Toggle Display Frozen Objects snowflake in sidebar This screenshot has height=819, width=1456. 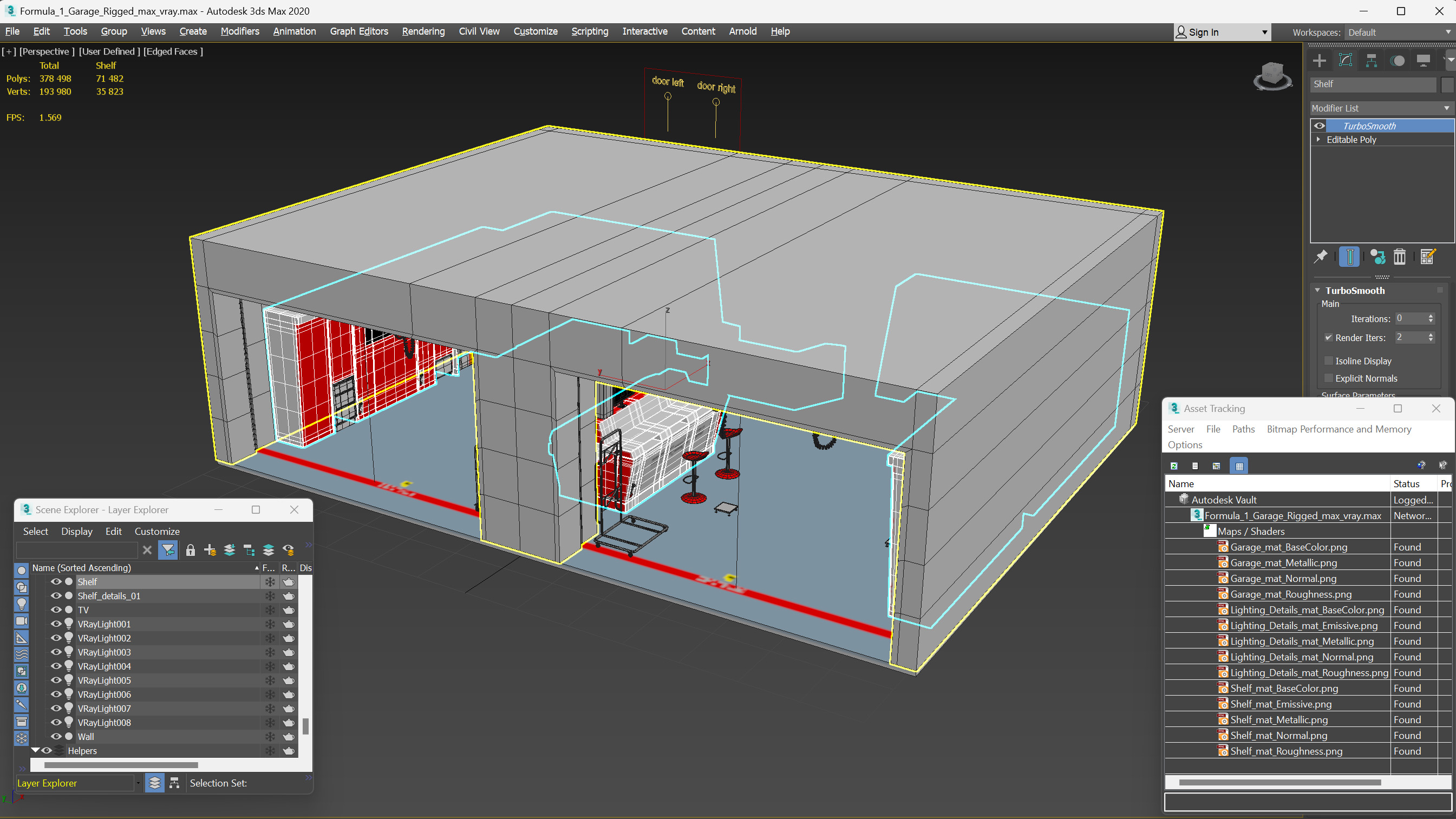click(x=22, y=738)
